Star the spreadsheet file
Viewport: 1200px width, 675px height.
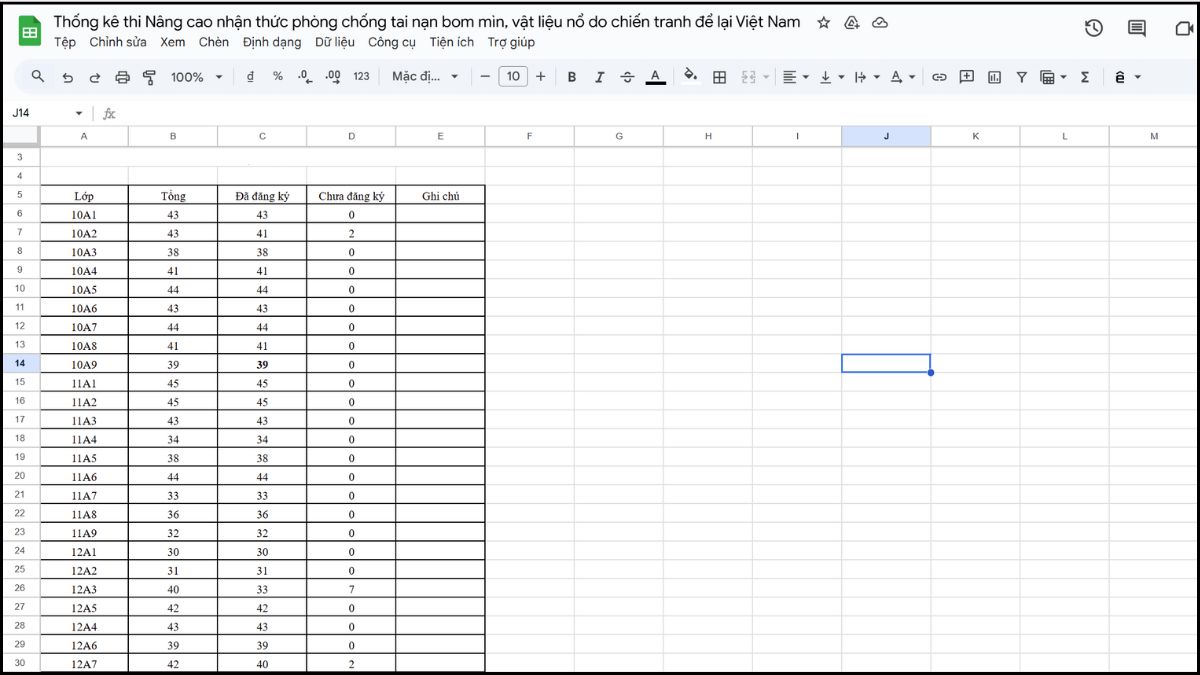tap(823, 21)
